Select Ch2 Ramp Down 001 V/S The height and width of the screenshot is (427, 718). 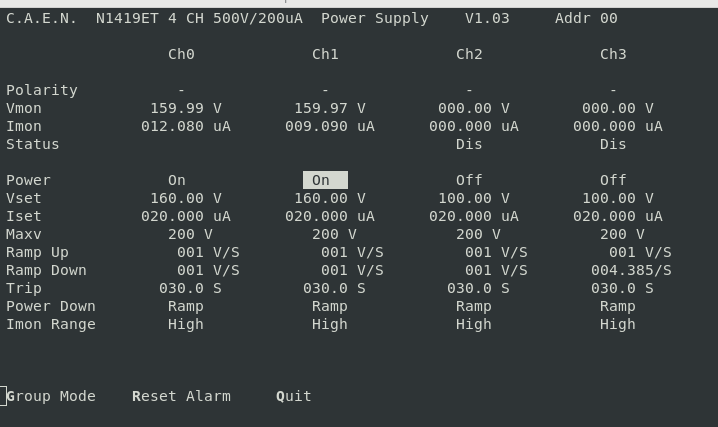coord(496,270)
